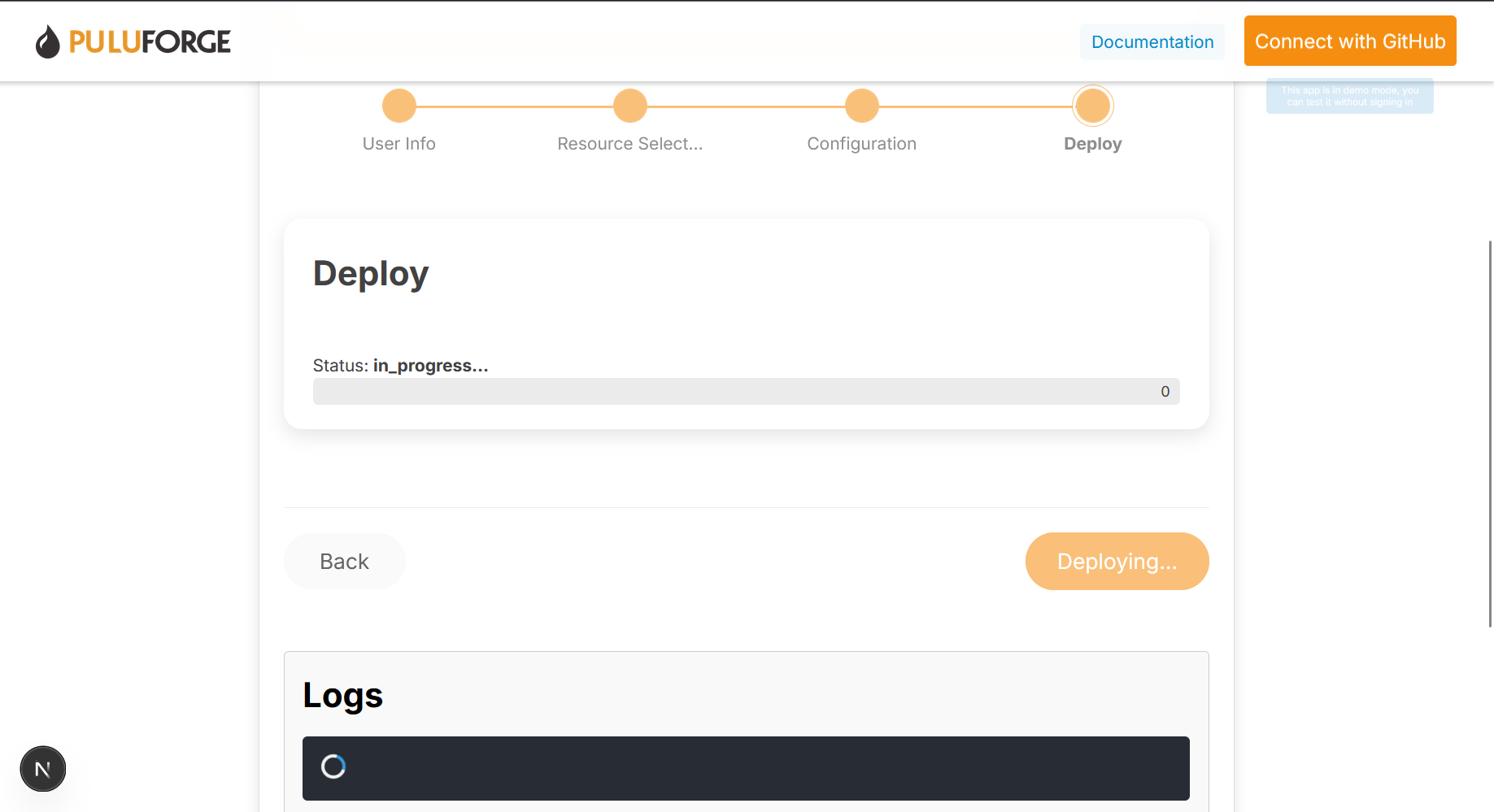This screenshot has width=1494, height=812.
Task: Click the demo mode notice tooltip
Action: point(1350,96)
